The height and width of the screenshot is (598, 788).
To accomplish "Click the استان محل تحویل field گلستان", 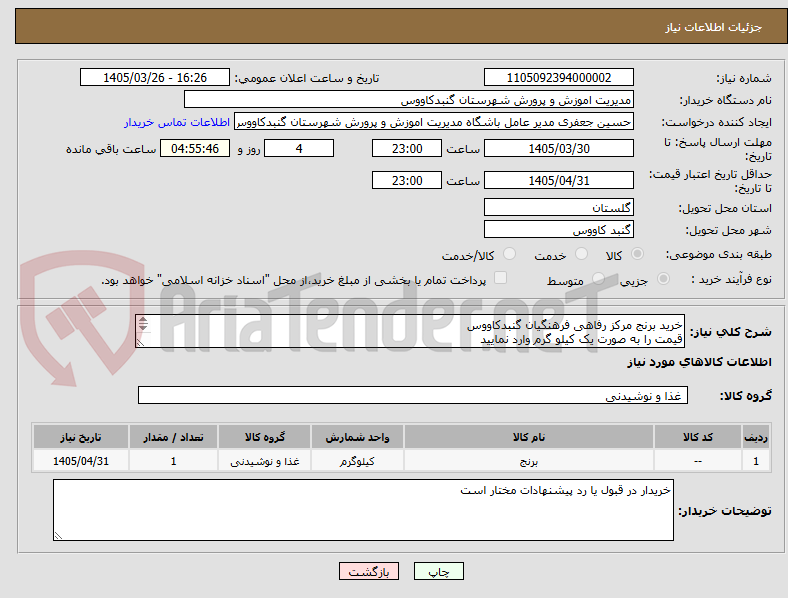I will 558,208.
